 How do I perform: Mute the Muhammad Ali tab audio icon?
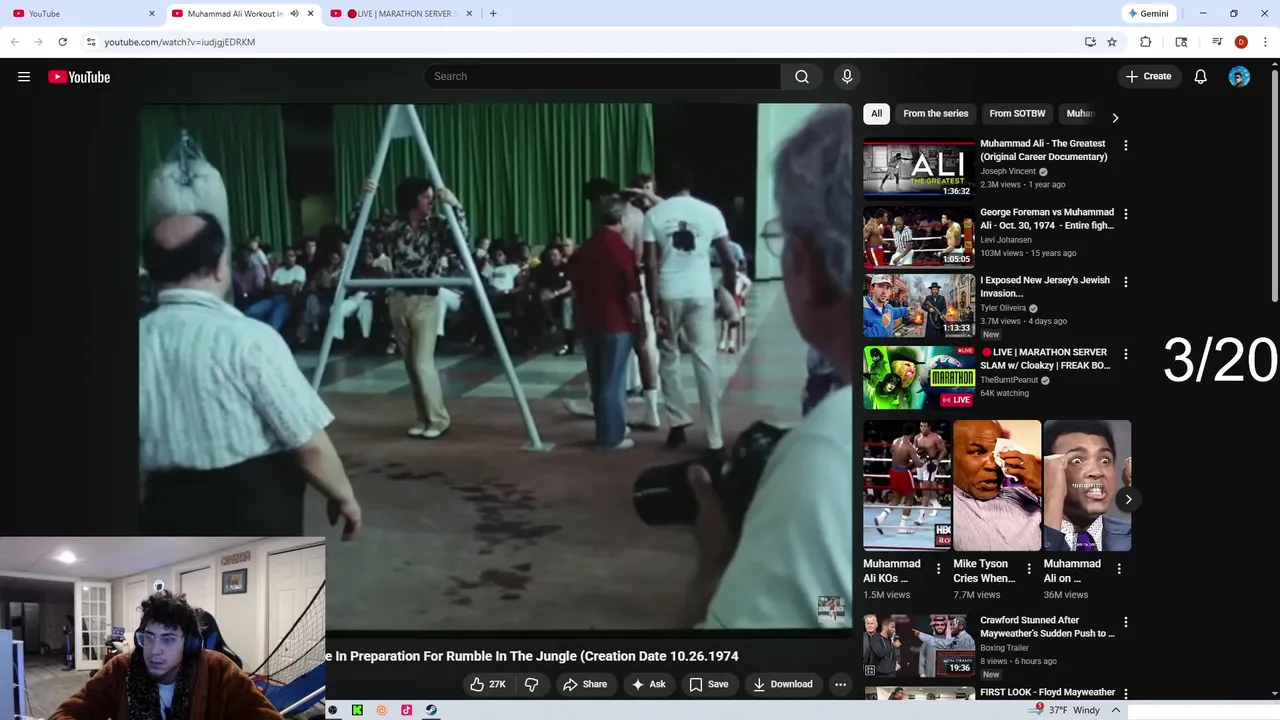pos(294,14)
